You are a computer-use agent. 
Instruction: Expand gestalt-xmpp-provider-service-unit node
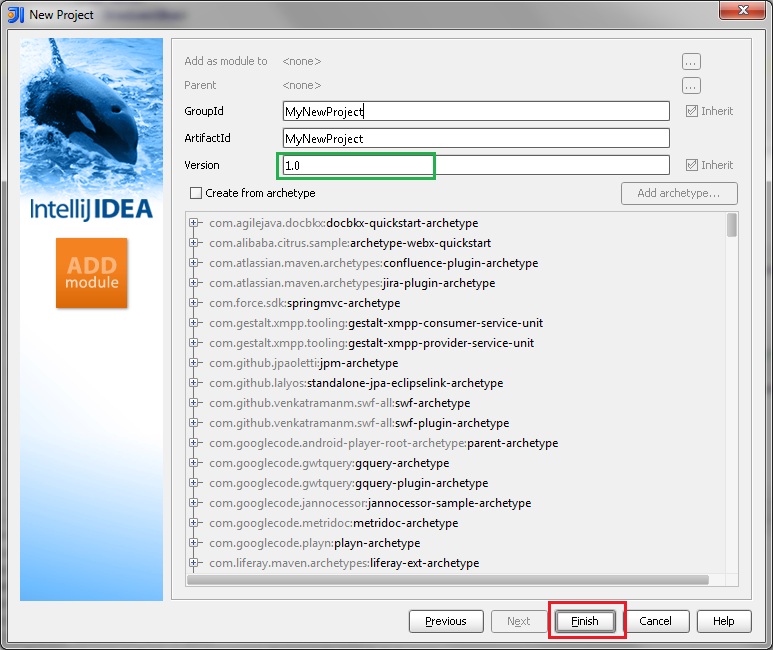point(193,343)
